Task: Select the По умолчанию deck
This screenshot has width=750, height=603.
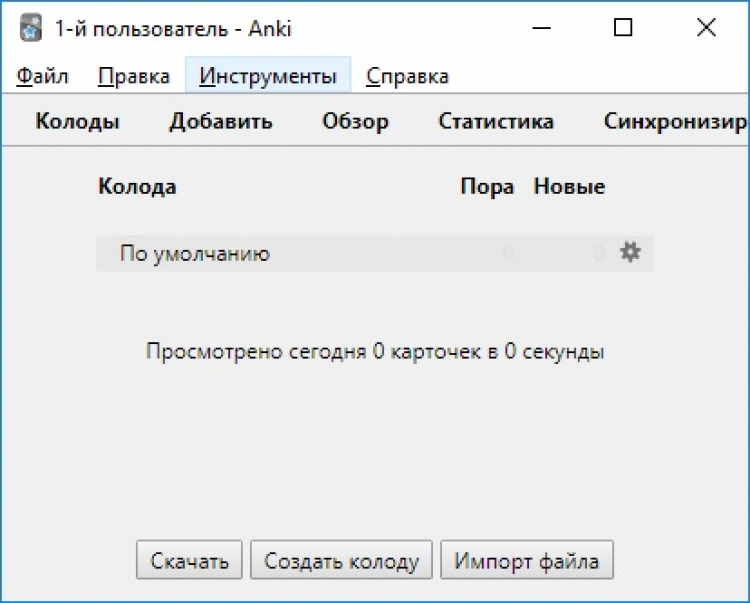Action: (x=195, y=254)
